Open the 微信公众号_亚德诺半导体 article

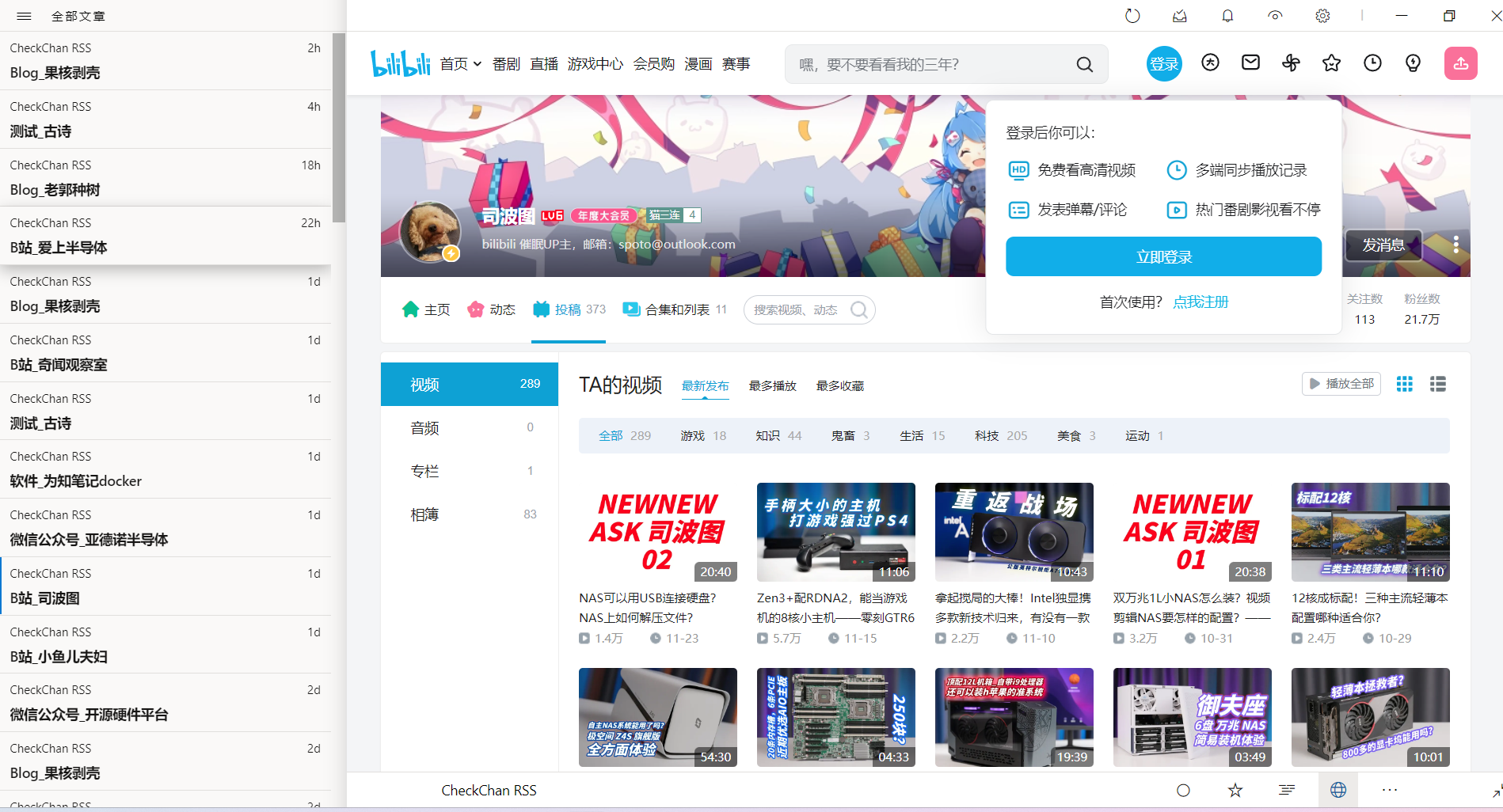click(166, 527)
